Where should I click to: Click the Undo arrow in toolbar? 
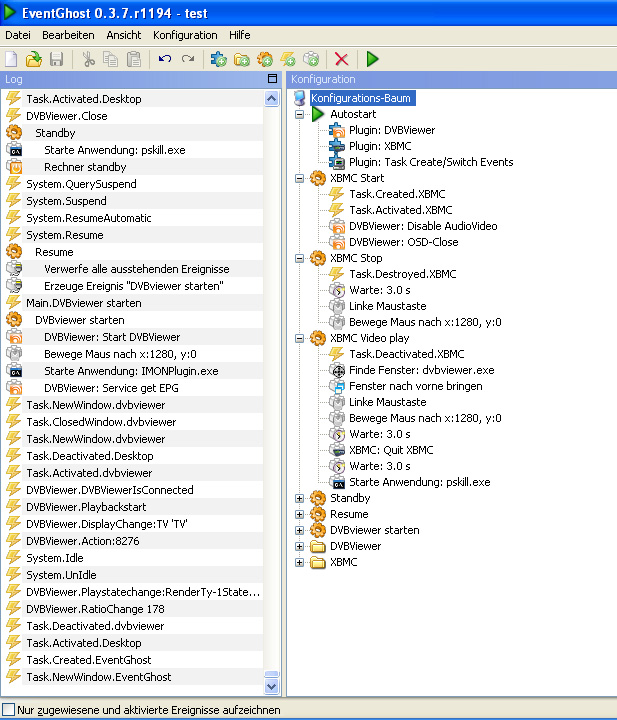pyautogui.click(x=165, y=59)
